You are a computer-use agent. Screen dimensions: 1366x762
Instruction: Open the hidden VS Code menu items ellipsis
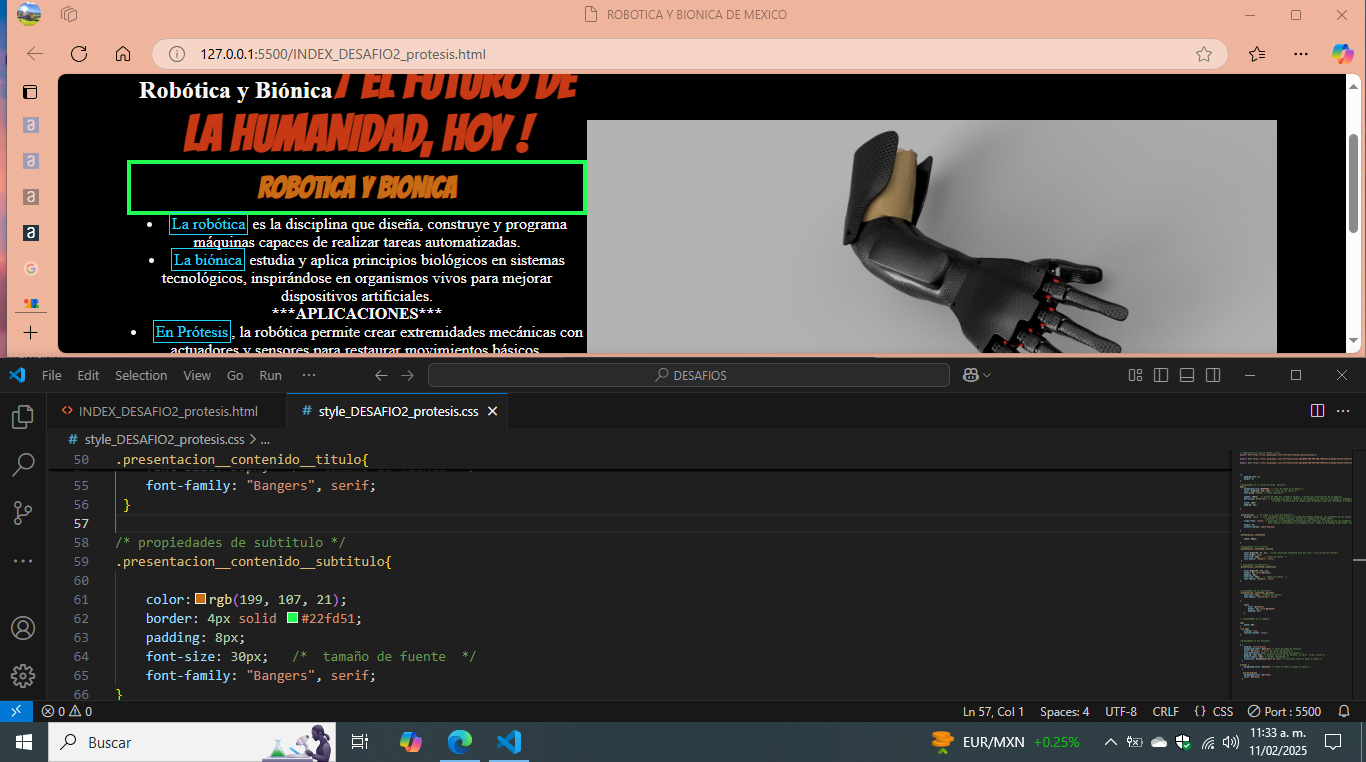[x=309, y=375]
